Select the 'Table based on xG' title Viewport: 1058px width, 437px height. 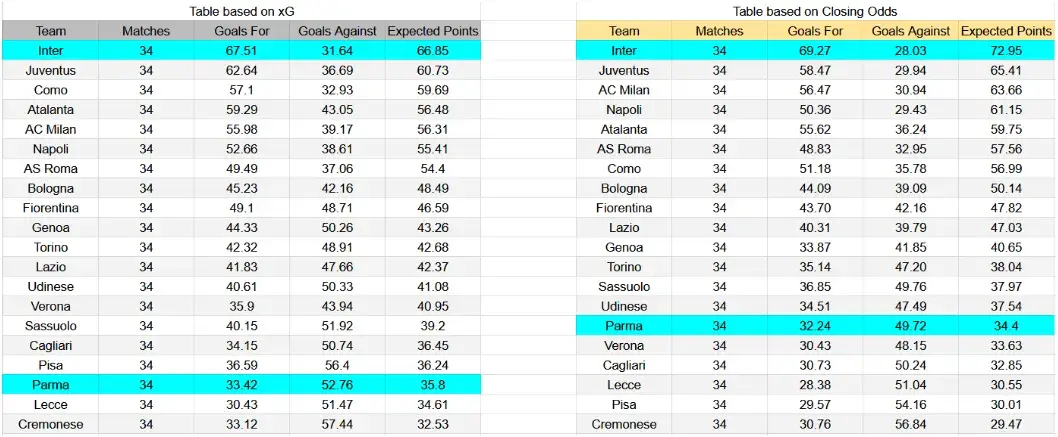click(x=242, y=11)
